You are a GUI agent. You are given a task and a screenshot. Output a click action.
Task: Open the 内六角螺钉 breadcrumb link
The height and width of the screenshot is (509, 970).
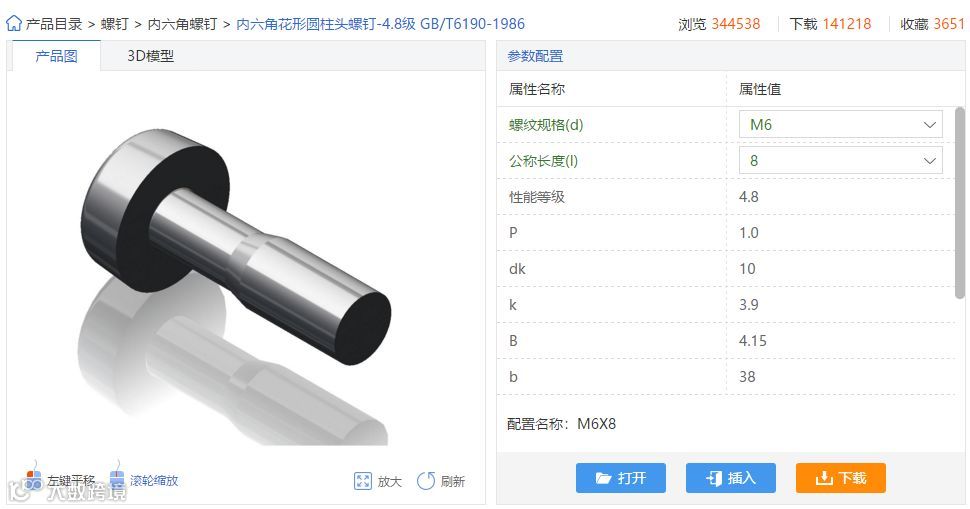coord(182,24)
